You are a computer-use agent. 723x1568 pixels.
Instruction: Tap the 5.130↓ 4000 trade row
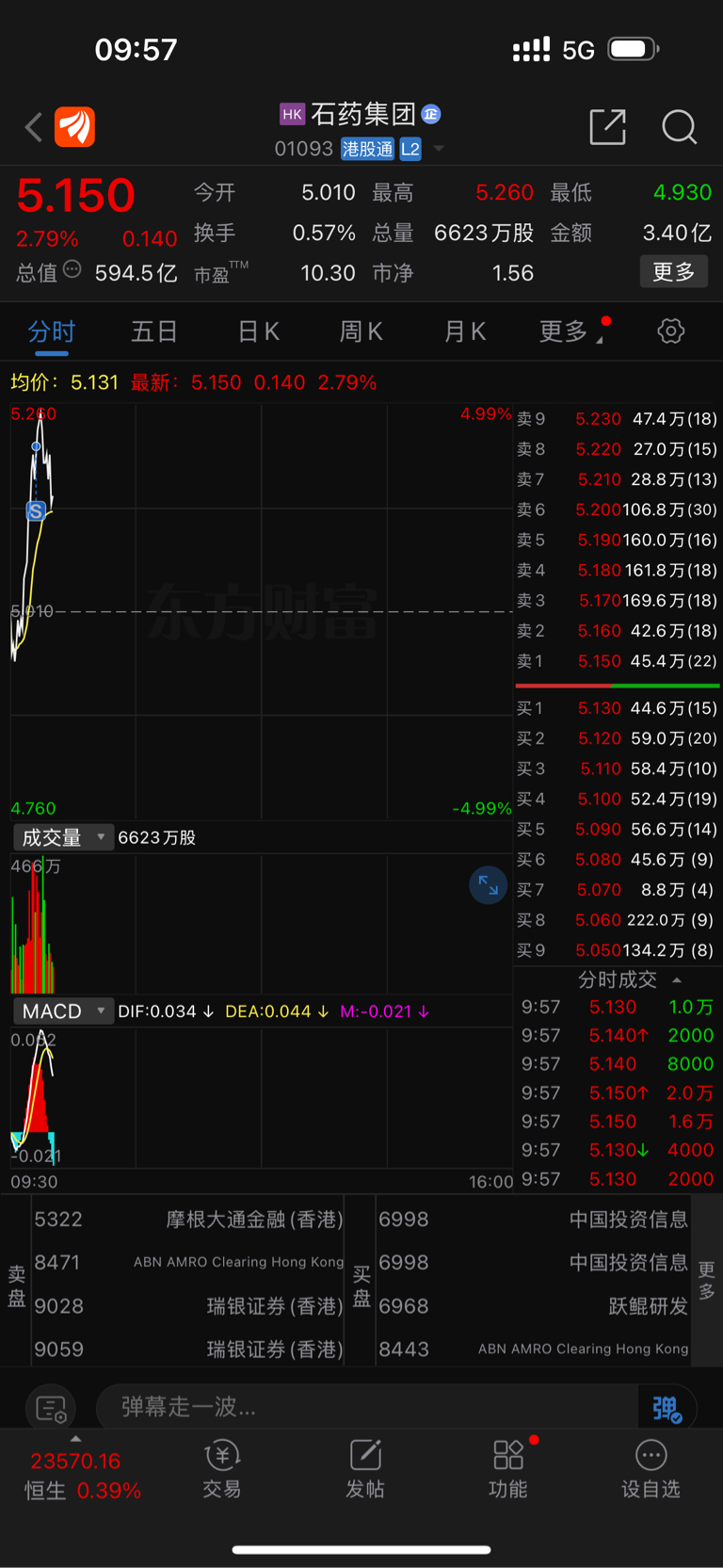pos(618,1151)
